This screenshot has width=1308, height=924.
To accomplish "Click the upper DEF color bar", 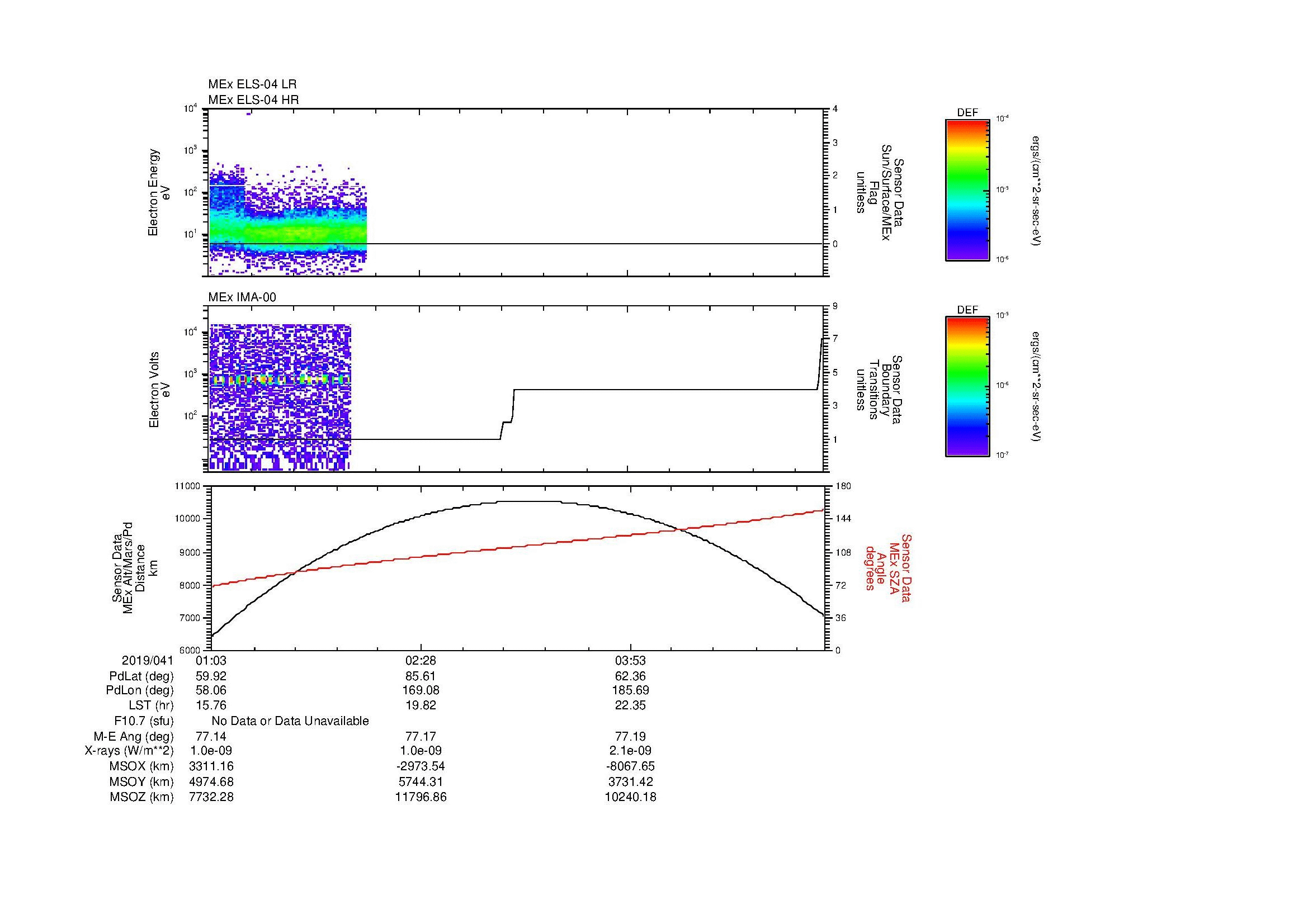I will point(967,190).
